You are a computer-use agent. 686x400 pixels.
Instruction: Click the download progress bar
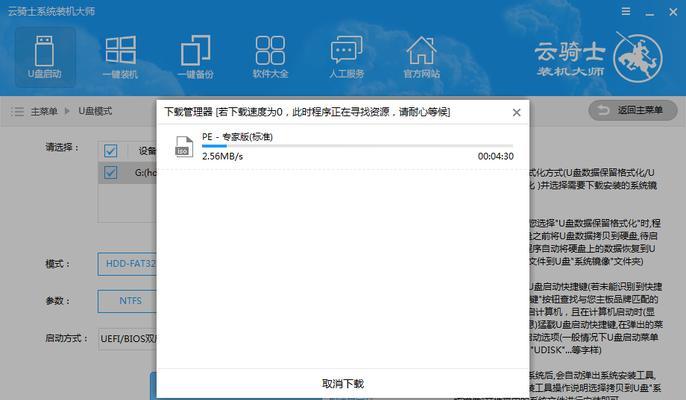pyautogui.click(x=357, y=146)
